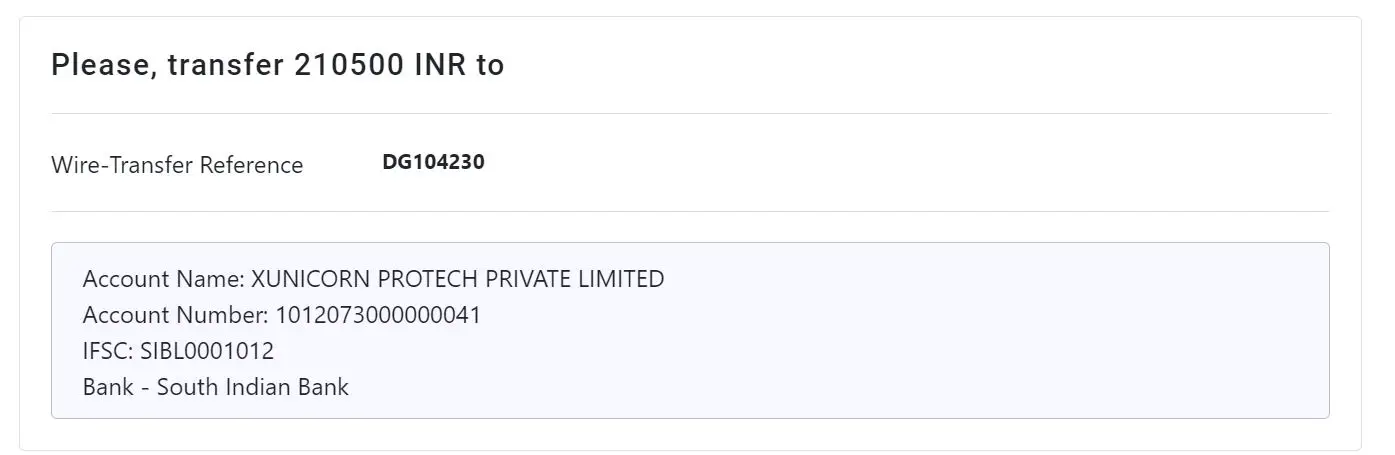Select the Wire-Transfer Reference label
The image size is (1395, 455).
click(176, 165)
